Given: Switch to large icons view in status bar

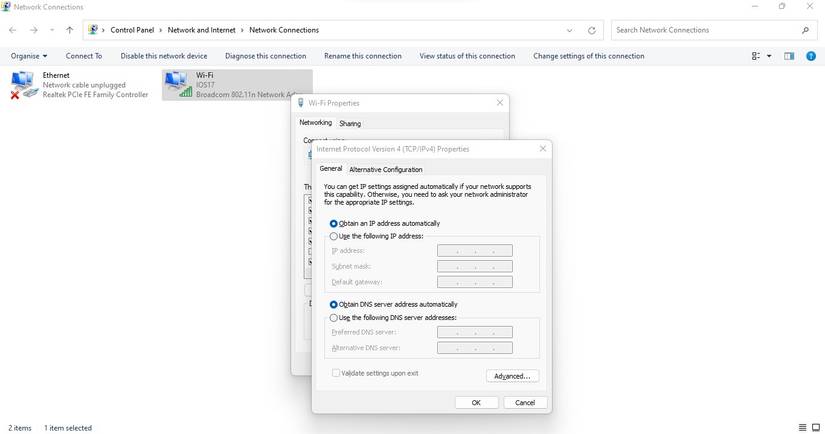Looking at the screenshot, I should 816,428.
